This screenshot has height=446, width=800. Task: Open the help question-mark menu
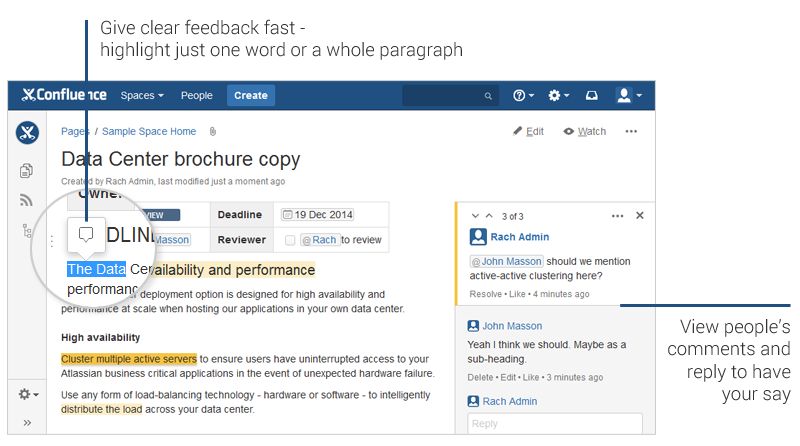pos(523,95)
